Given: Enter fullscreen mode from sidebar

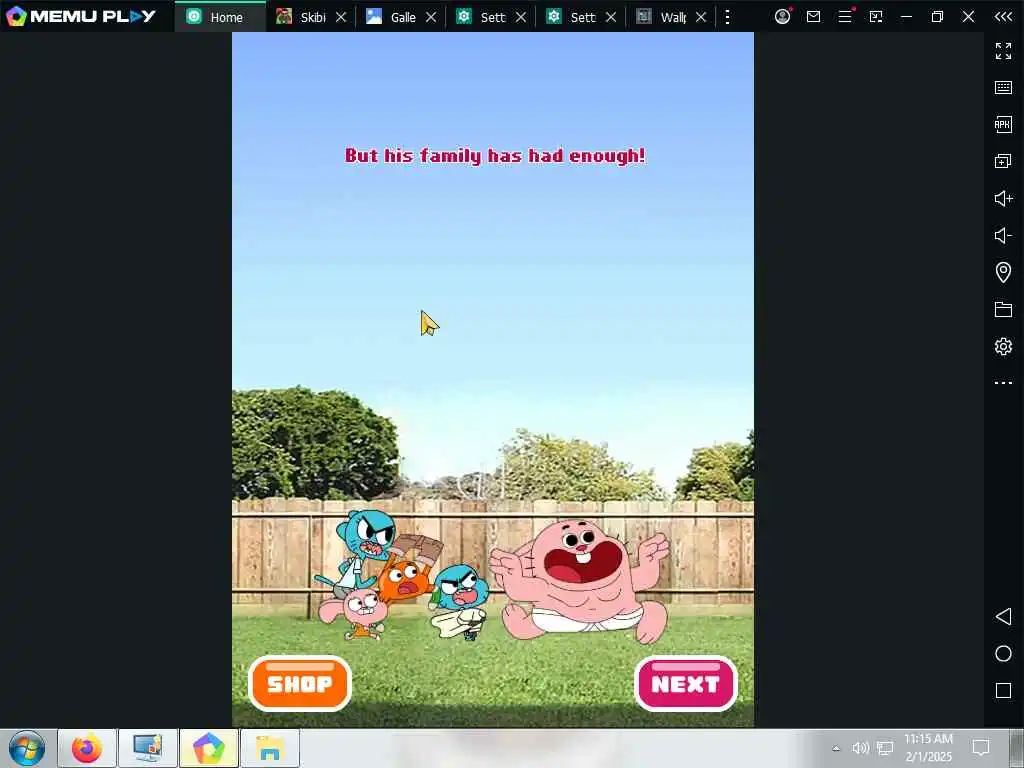Looking at the screenshot, I should [x=1003, y=50].
